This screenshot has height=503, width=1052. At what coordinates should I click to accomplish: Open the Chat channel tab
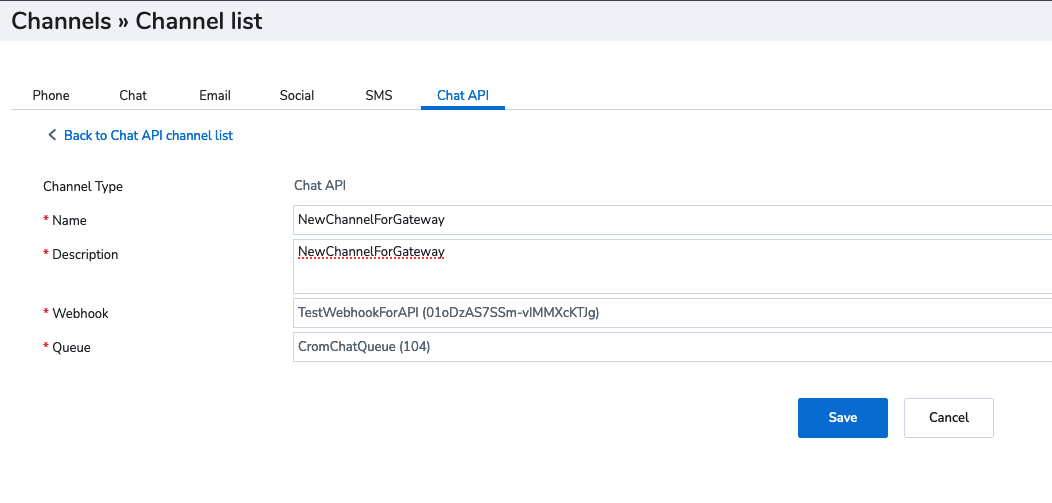(133, 95)
